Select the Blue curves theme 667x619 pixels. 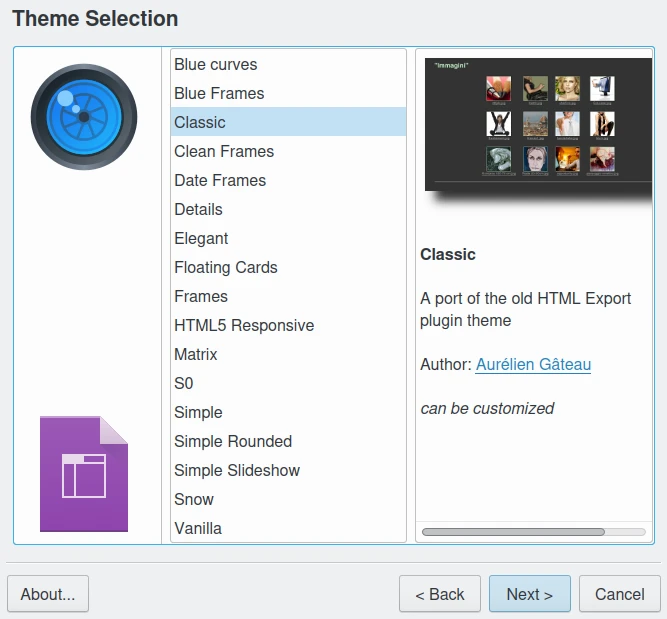tap(216, 64)
